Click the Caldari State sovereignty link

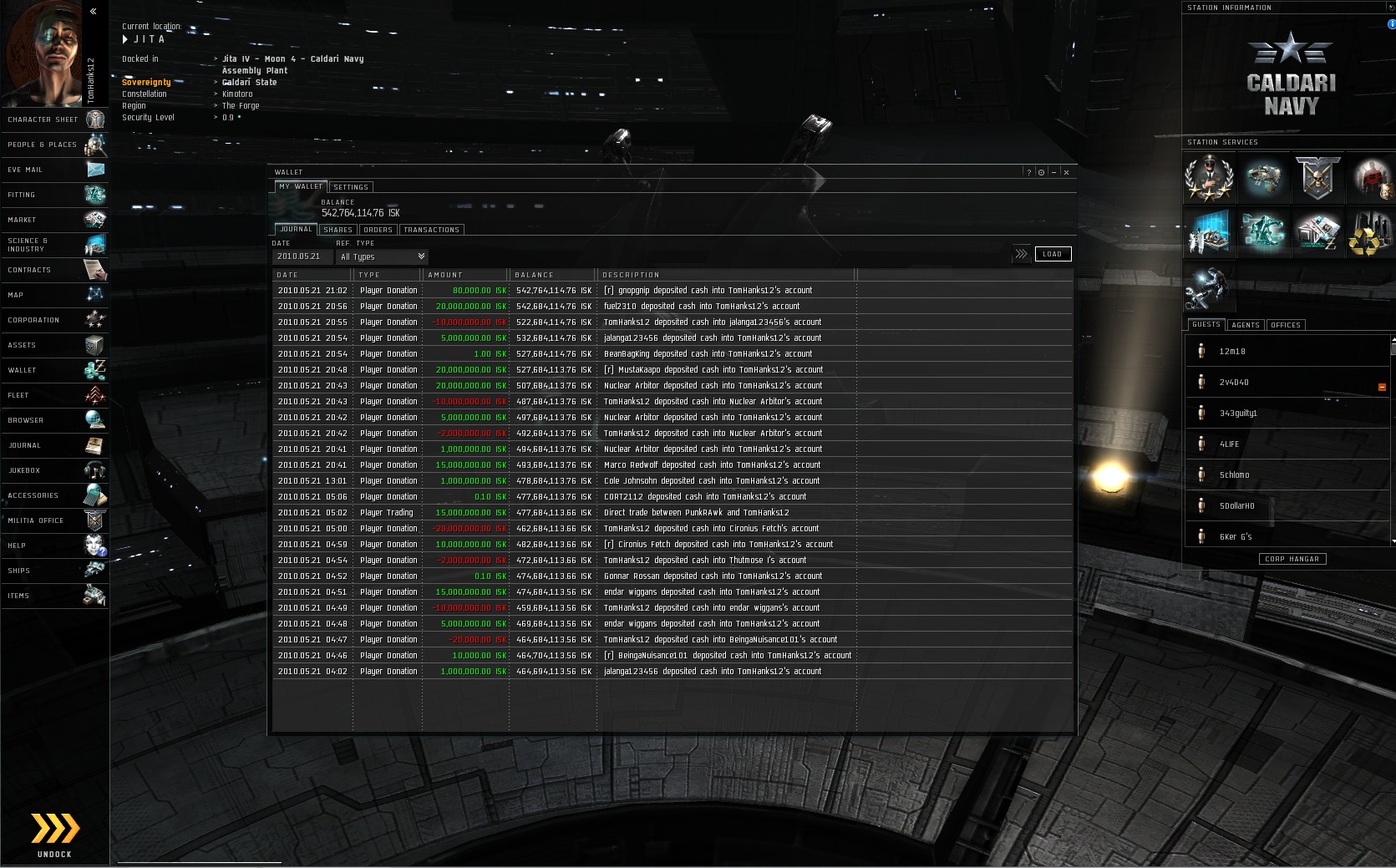[249, 82]
